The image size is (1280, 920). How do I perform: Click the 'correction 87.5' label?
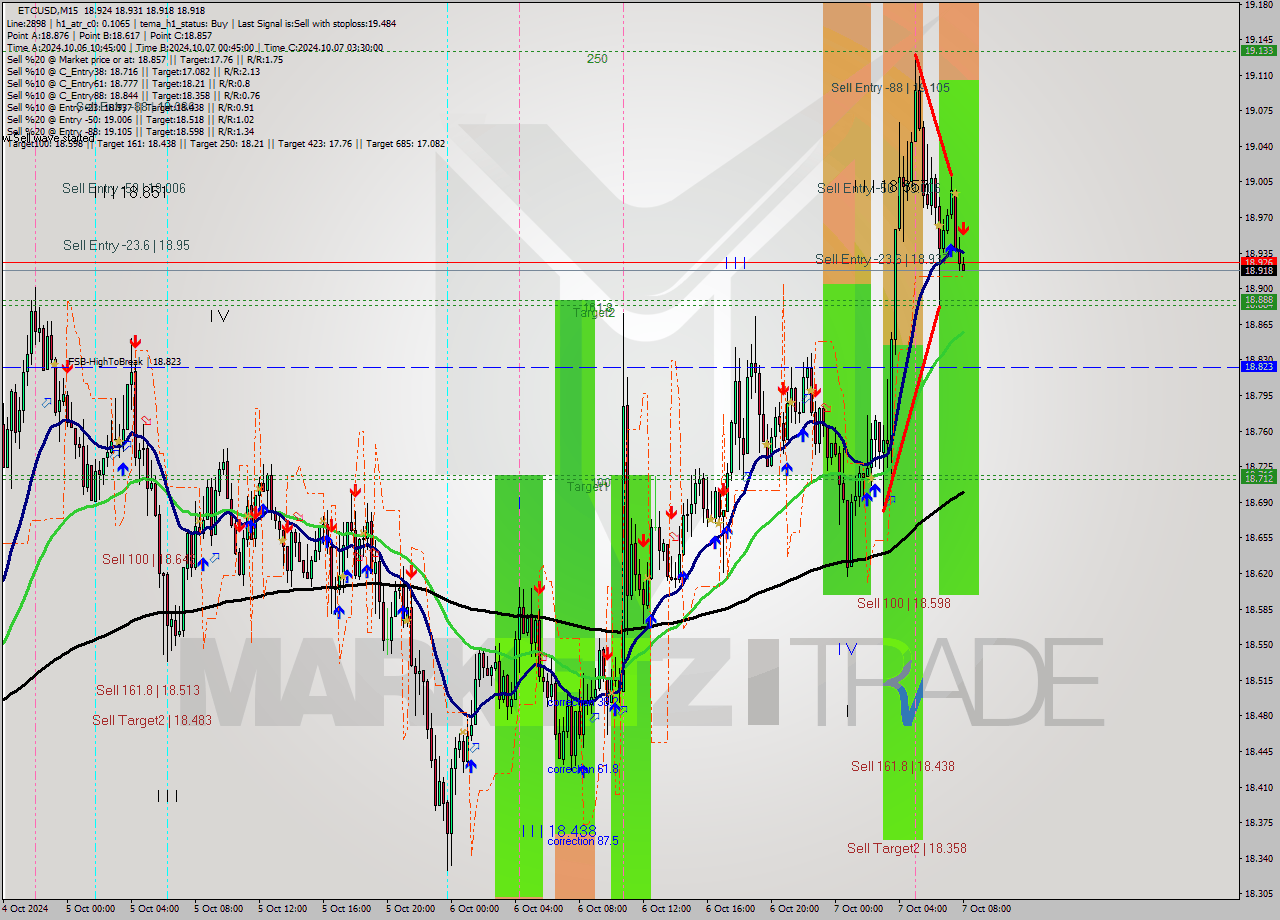click(x=583, y=841)
